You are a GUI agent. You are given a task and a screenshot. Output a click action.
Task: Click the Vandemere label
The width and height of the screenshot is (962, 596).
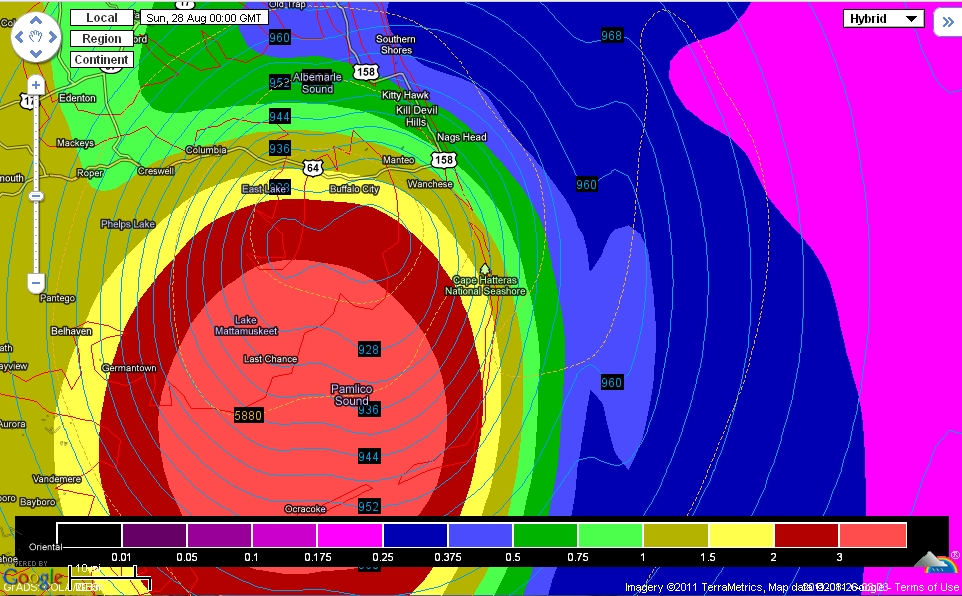(x=56, y=479)
